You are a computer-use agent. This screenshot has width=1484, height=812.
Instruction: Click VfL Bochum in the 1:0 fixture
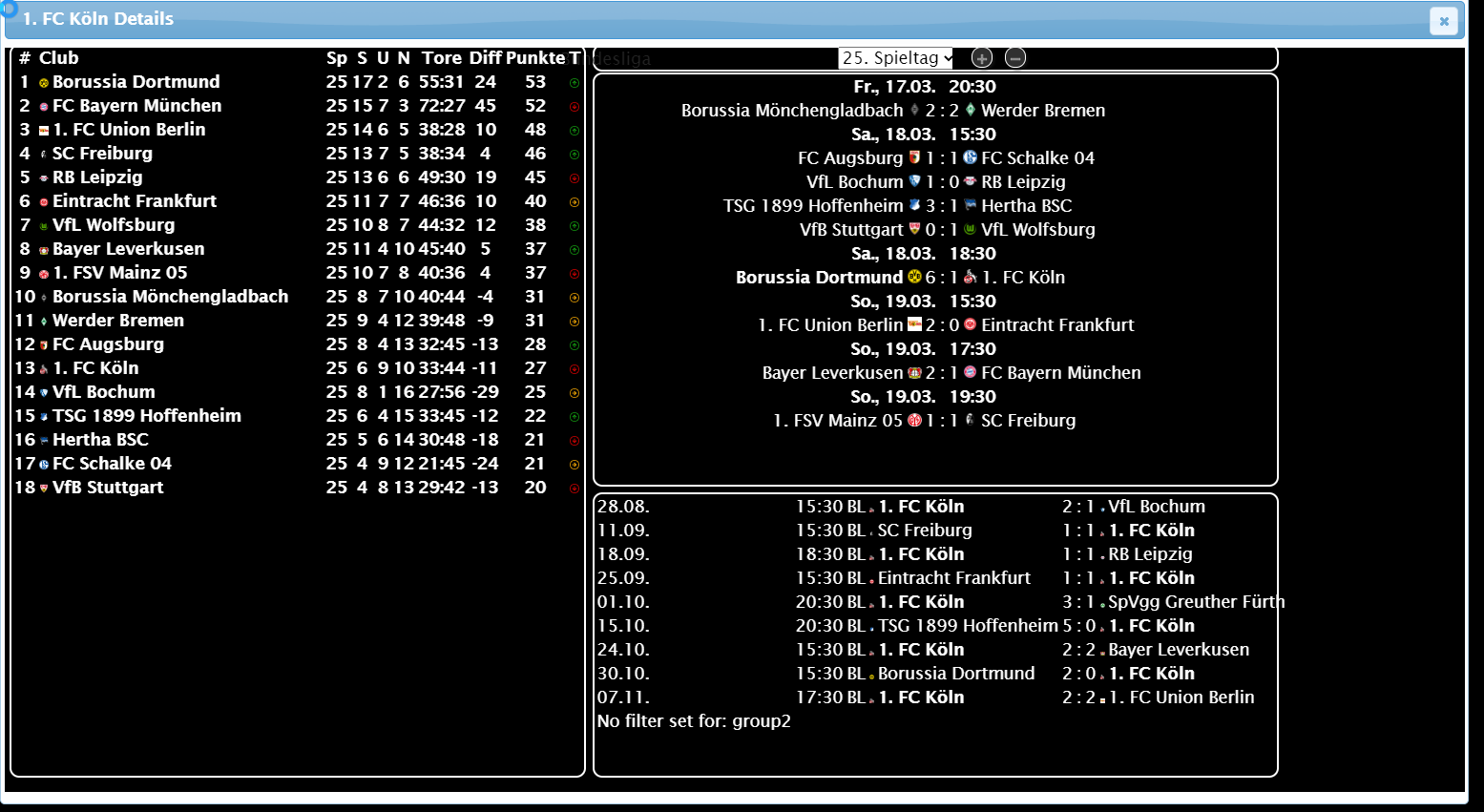(855, 182)
